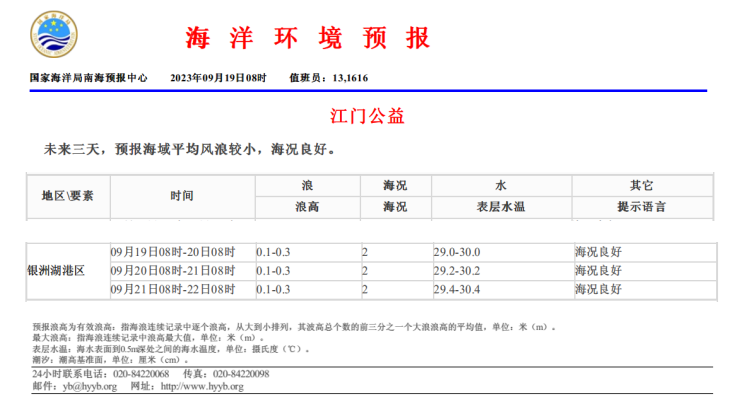Click the 09月21日08时-22日08时 time row

coord(172,289)
